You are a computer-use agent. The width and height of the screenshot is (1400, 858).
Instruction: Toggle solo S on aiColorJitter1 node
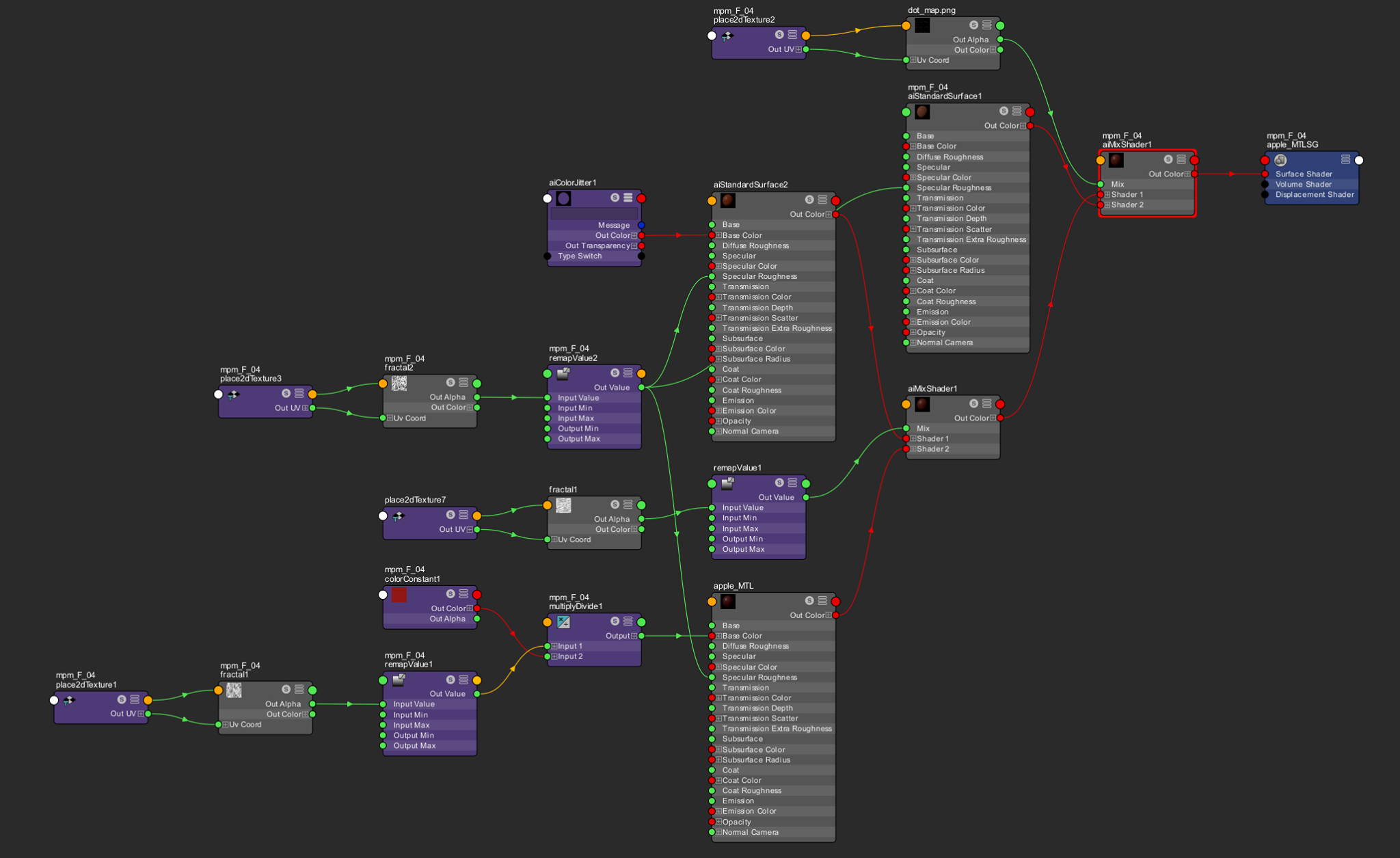pyautogui.click(x=615, y=198)
